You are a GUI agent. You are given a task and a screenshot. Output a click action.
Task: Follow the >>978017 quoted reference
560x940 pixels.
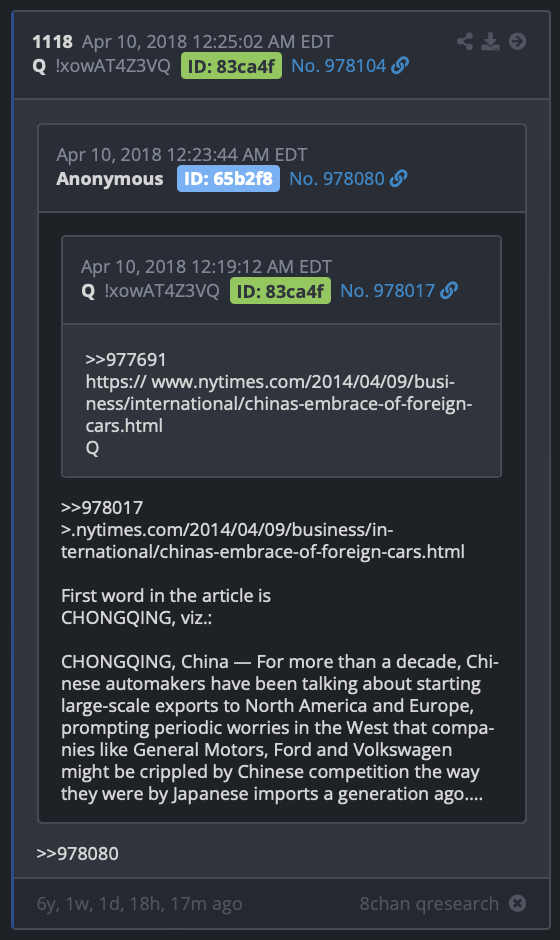(x=102, y=508)
